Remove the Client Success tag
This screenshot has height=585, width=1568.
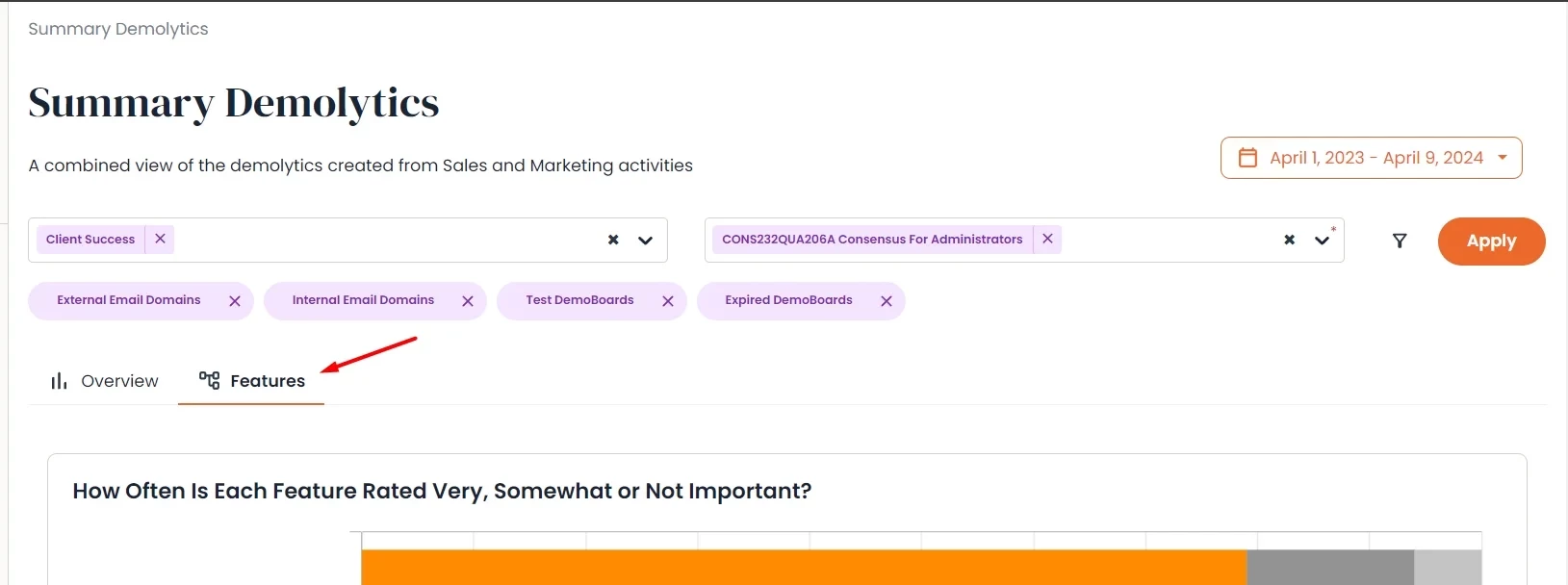pos(160,239)
